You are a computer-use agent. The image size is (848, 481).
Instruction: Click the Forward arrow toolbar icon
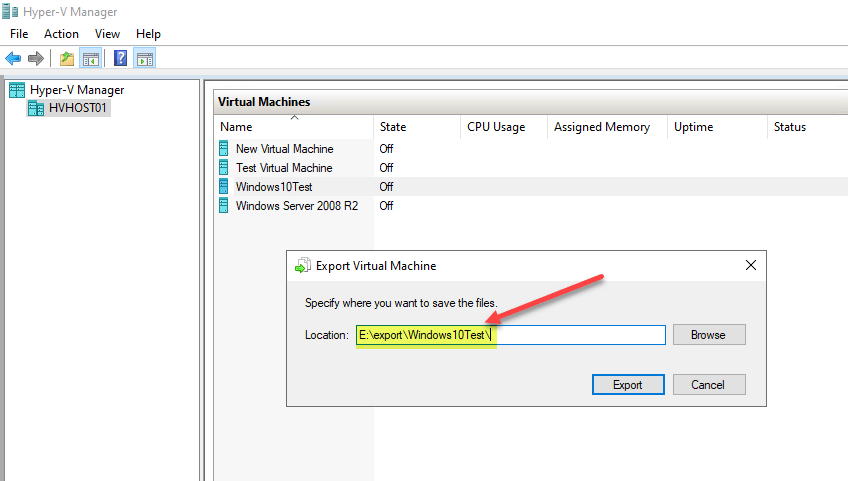click(36, 58)
